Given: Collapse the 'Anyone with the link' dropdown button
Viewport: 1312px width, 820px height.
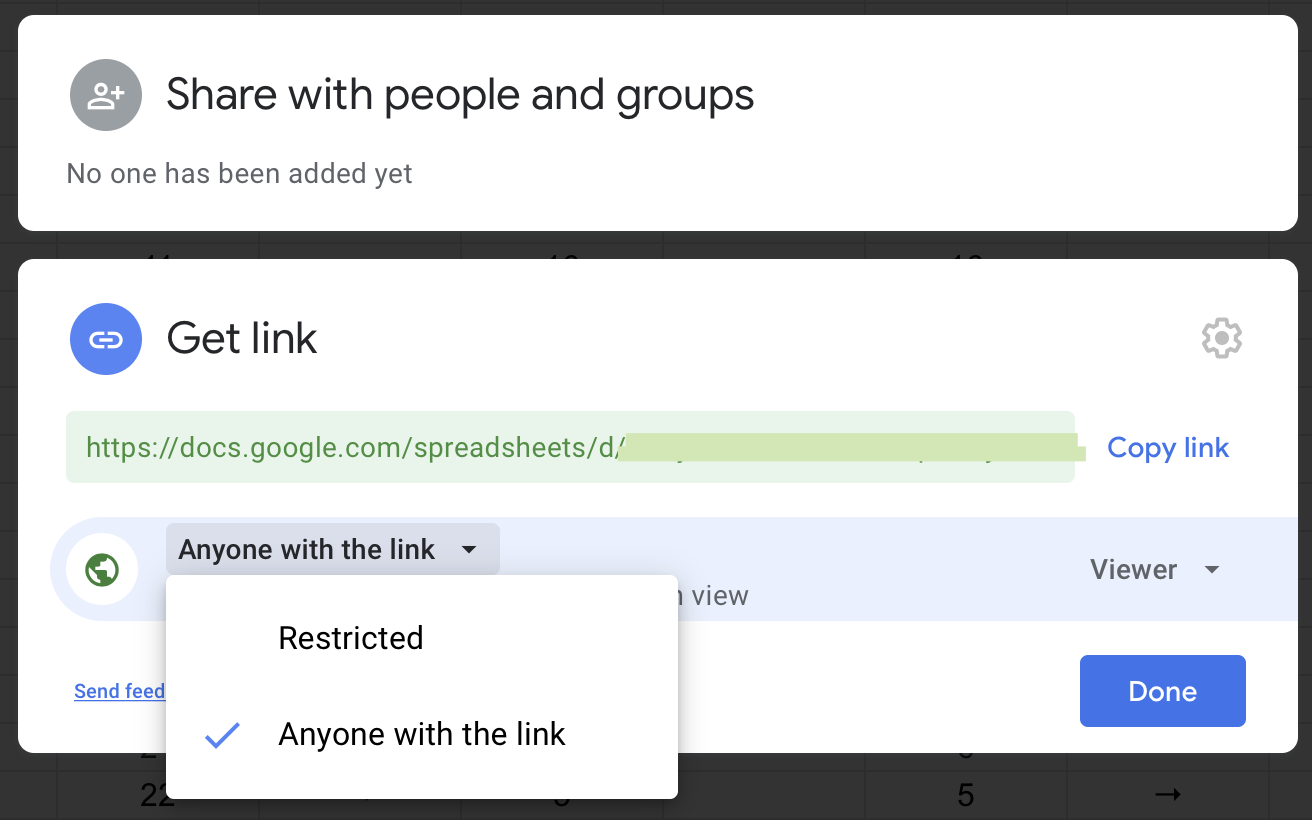Looking at the screenshot, I should click(x=332, y=550).
